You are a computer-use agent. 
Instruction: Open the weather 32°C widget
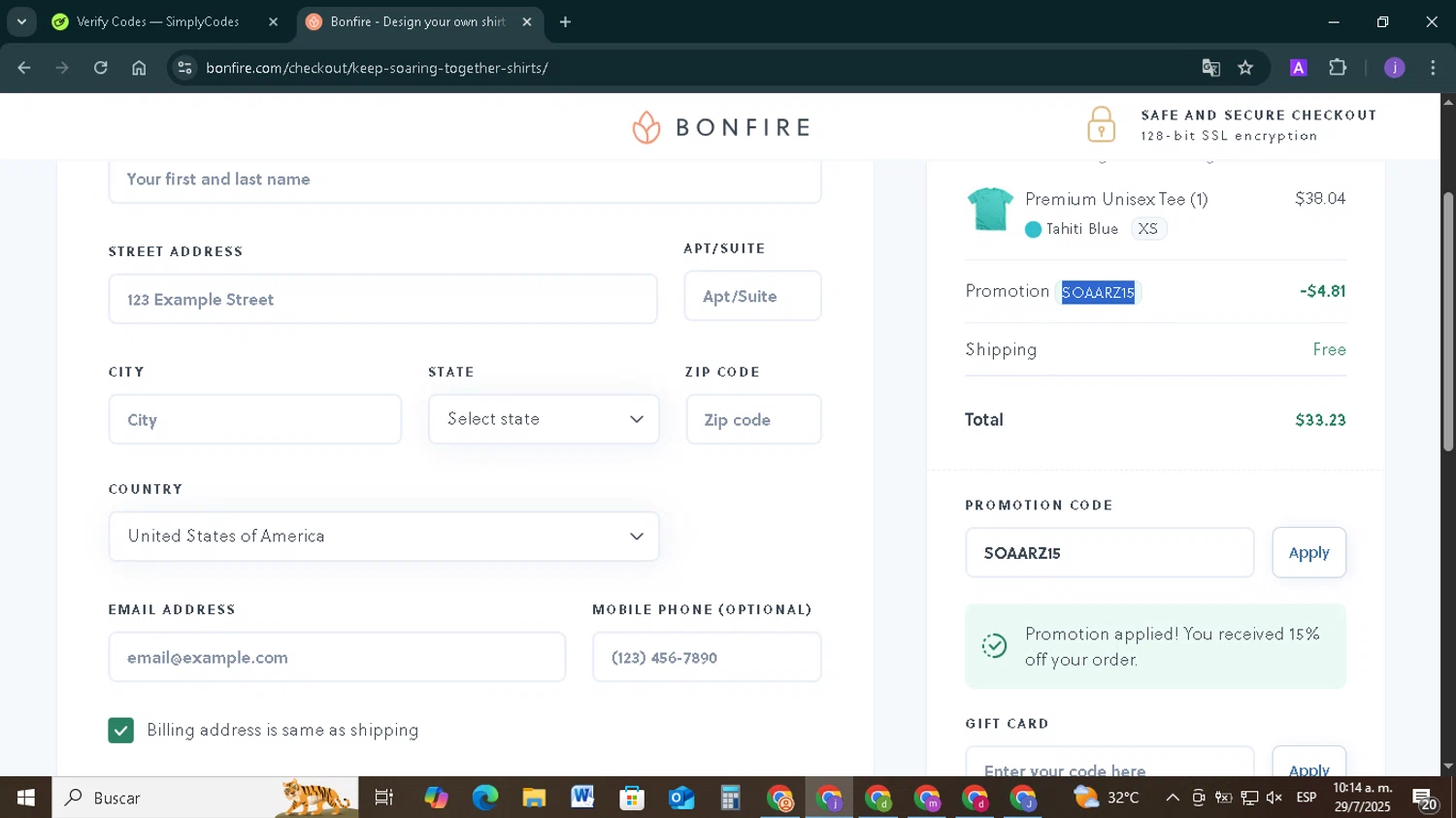point(1107,798)
